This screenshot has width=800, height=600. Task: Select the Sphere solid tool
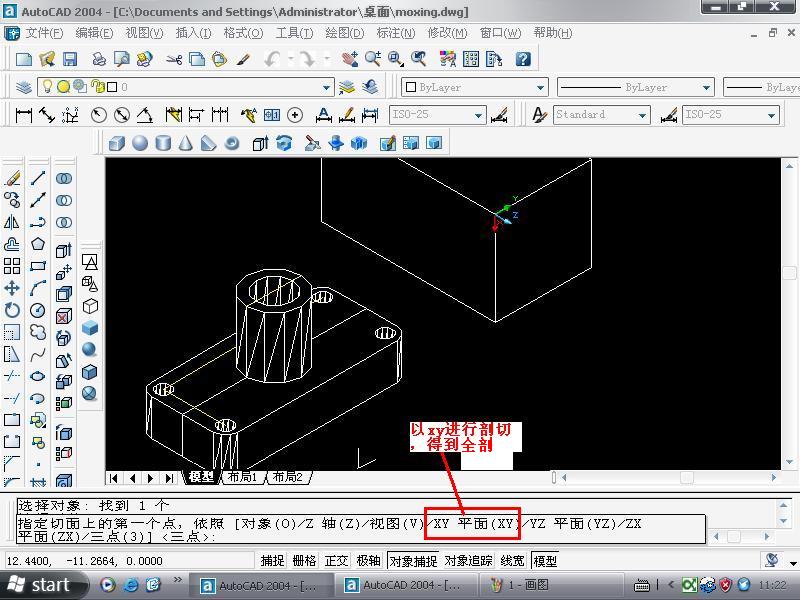140,143
